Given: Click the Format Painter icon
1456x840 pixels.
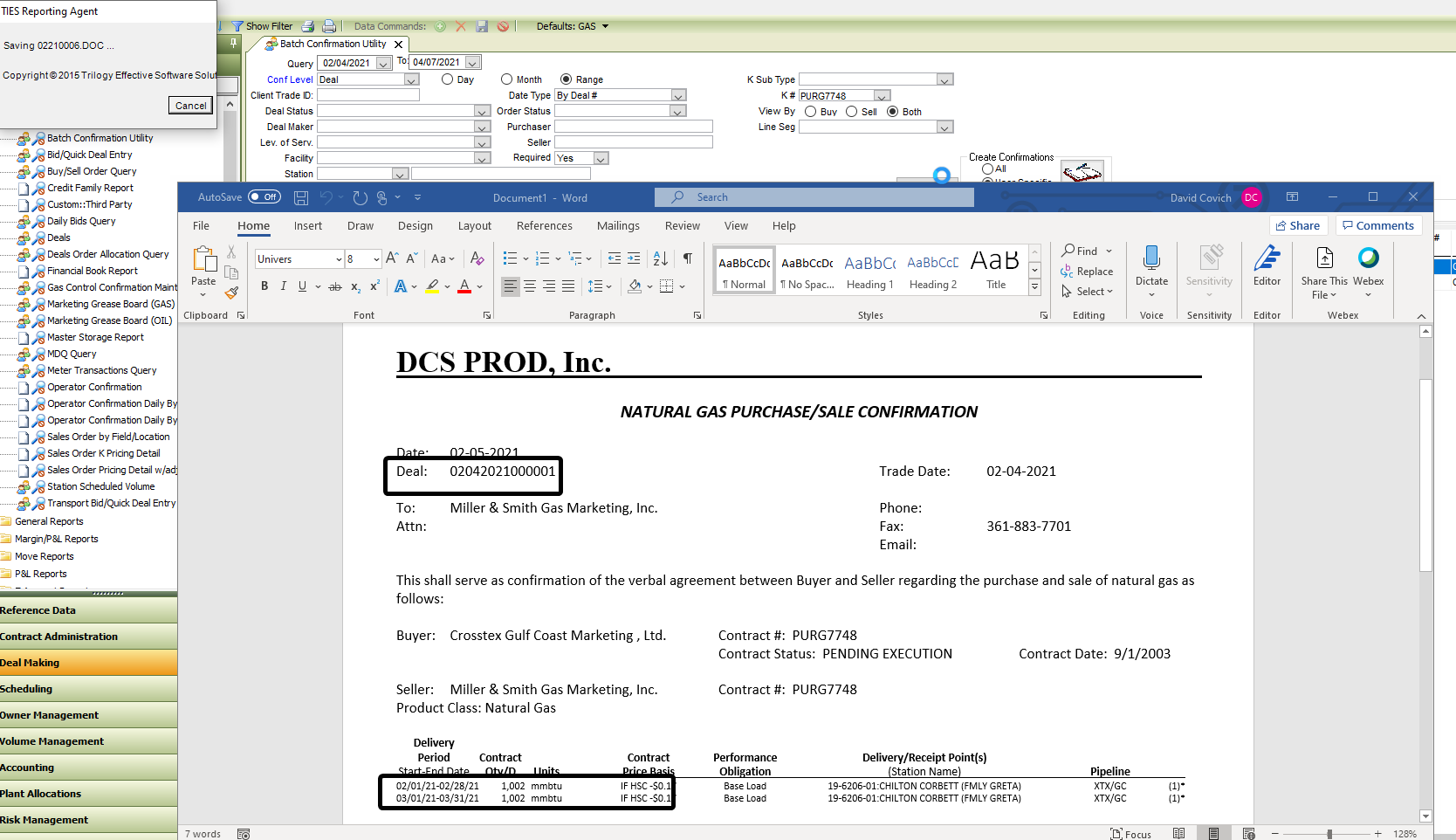Looking at the screenshot, I should tap(231, 293).
